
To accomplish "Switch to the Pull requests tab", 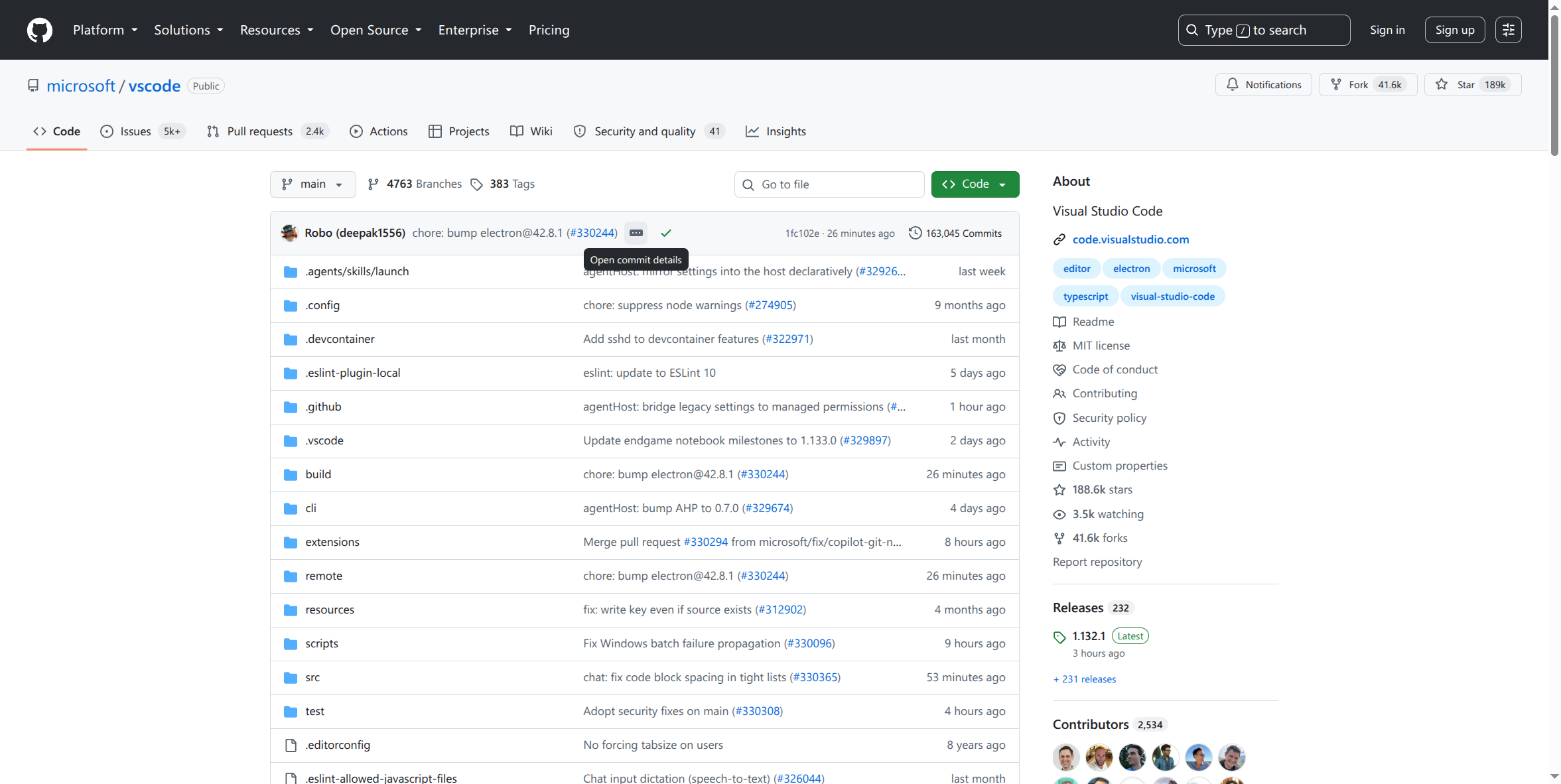I will (268, 131).
